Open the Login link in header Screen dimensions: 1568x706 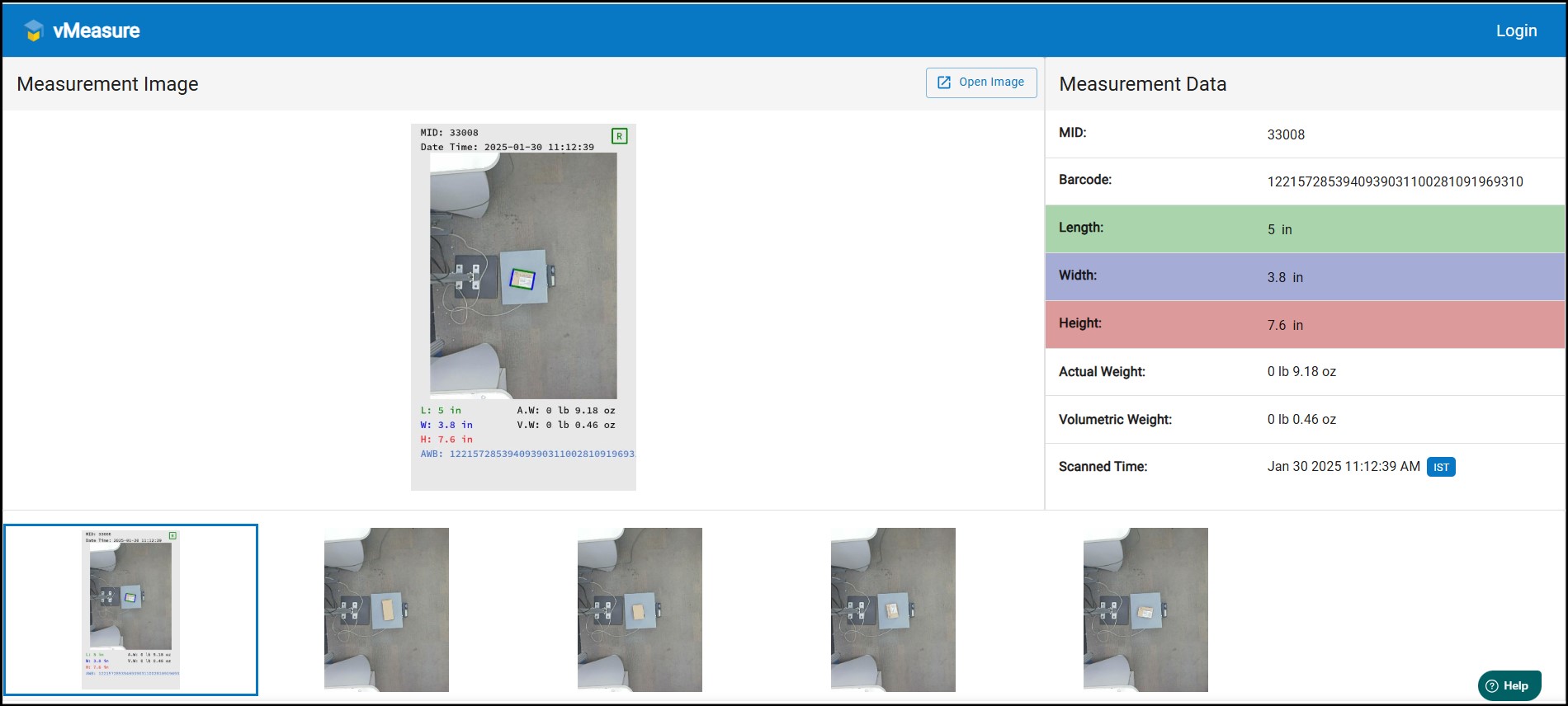(x=1516, y=31)
